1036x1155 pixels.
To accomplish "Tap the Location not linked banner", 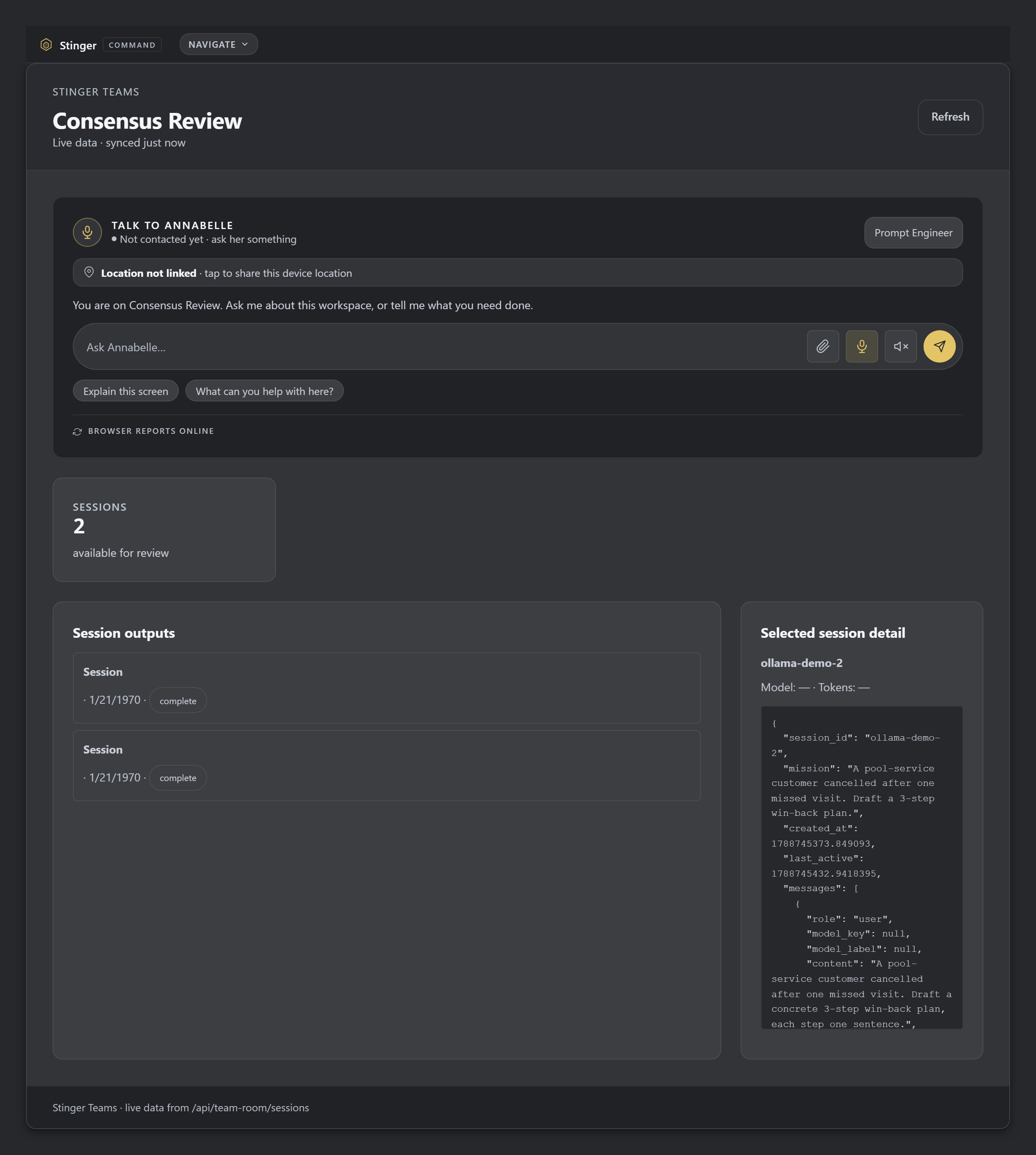I will point(518,273).
